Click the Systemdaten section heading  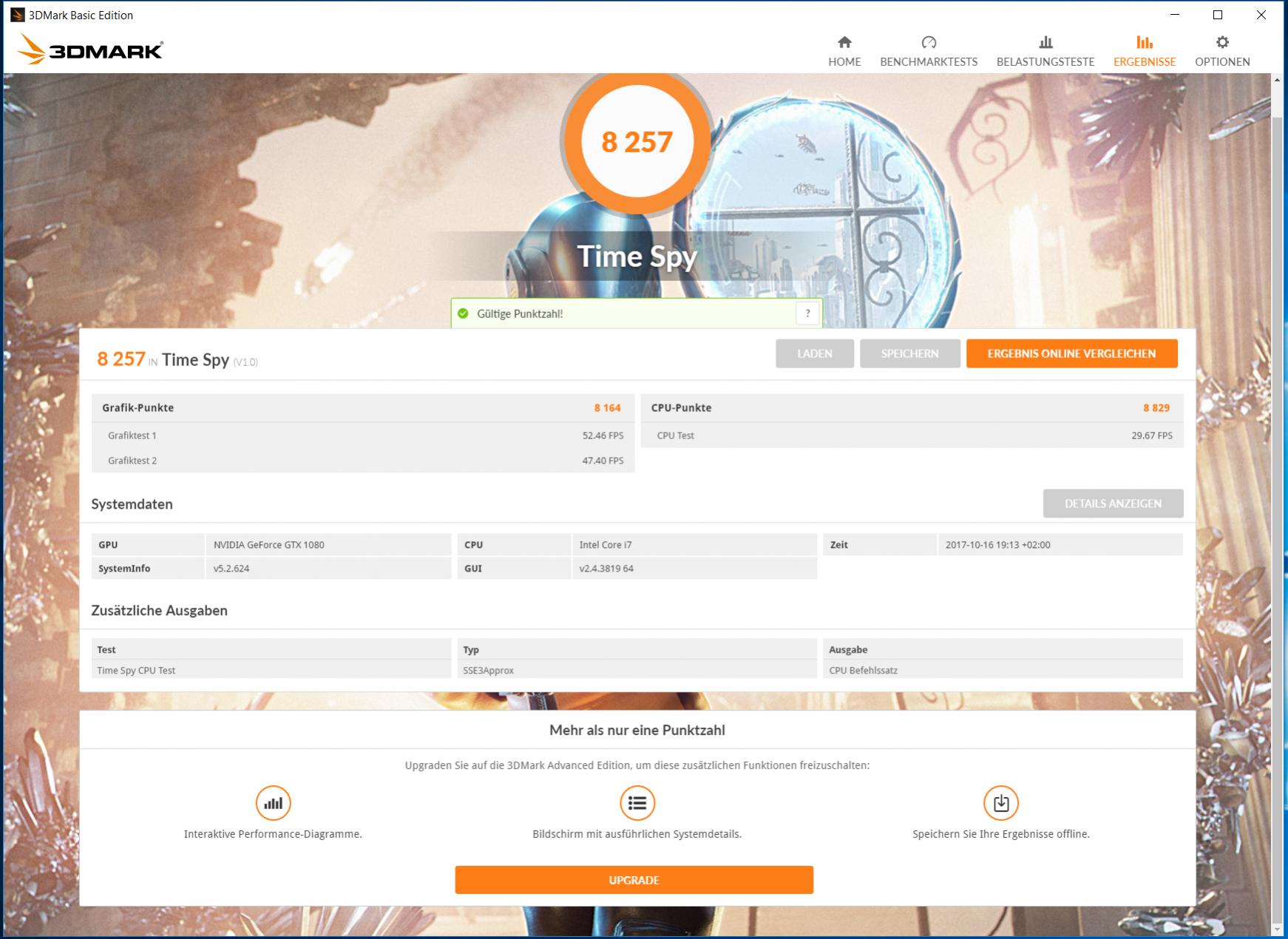coord(132,504)
